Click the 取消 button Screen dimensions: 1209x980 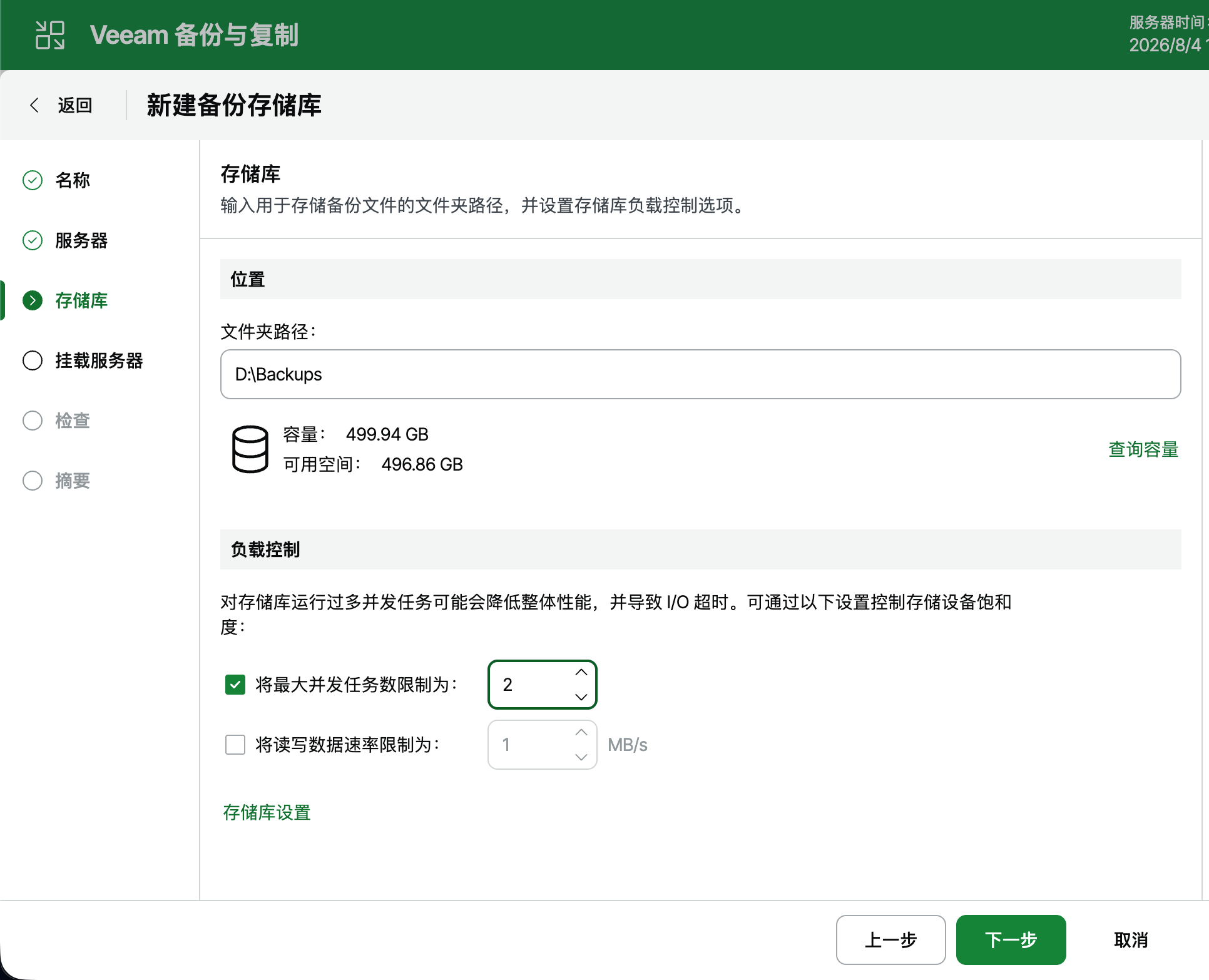1131,940
